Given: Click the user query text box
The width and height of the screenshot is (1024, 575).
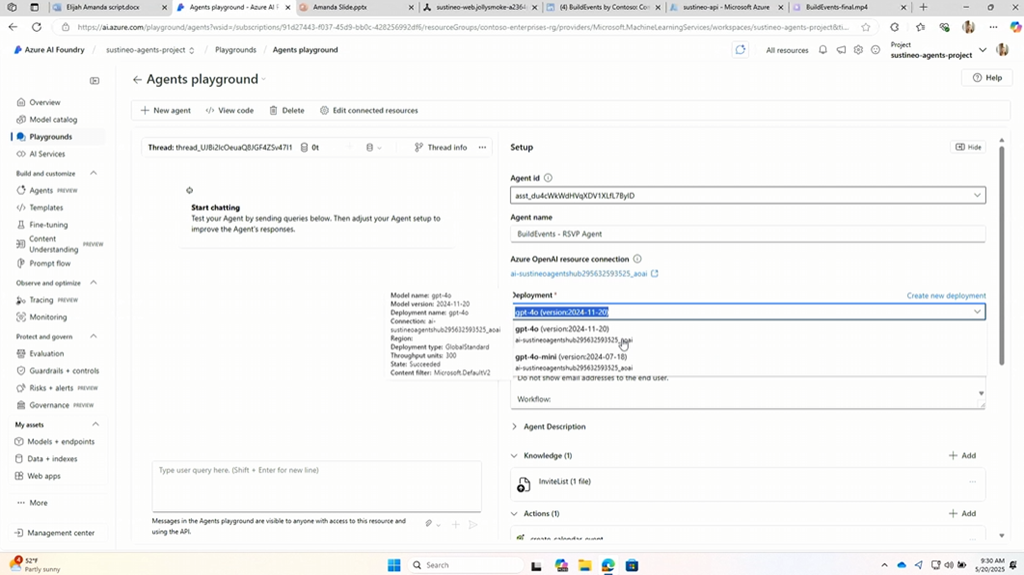Looking at the screenshot, I should click(x=317, y=486).
